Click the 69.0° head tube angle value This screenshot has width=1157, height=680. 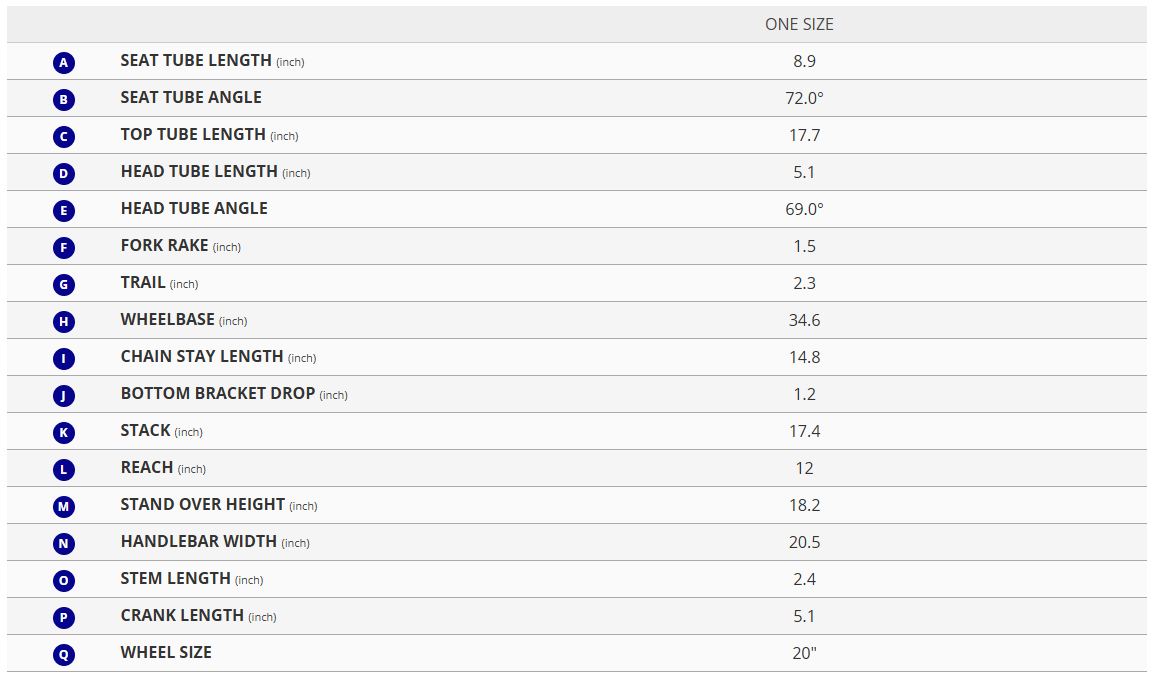point(804,209)
